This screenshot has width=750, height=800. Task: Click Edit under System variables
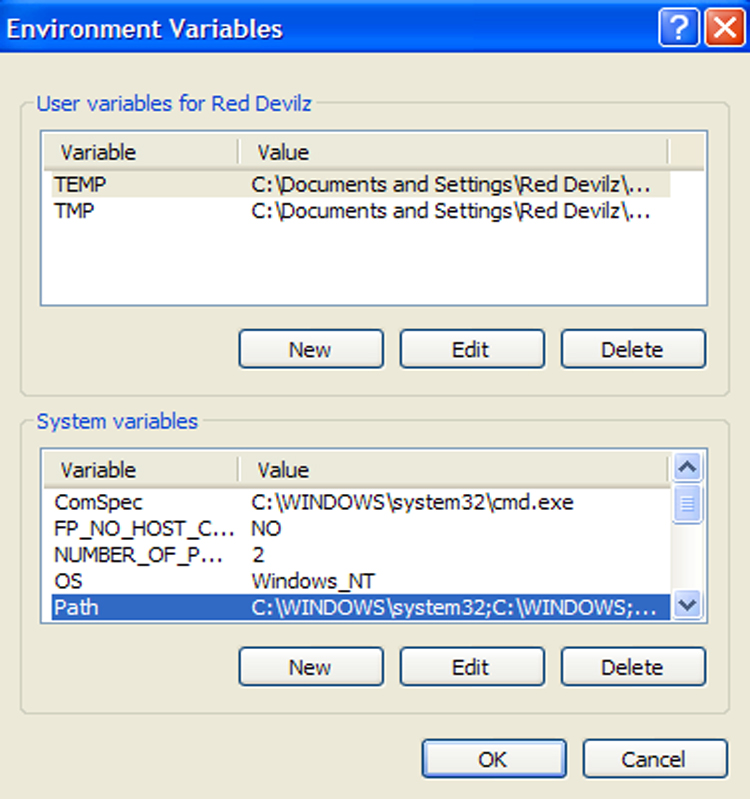[x=472, y=667]
